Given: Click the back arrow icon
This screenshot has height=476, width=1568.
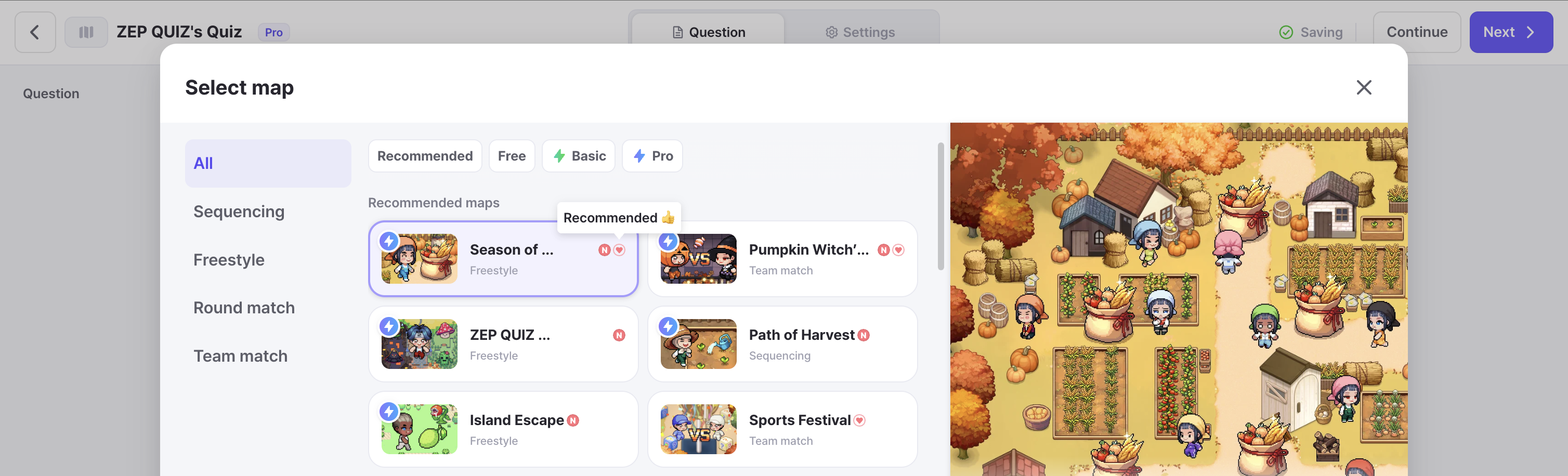Looking at the screenshot, I should 35,32.
